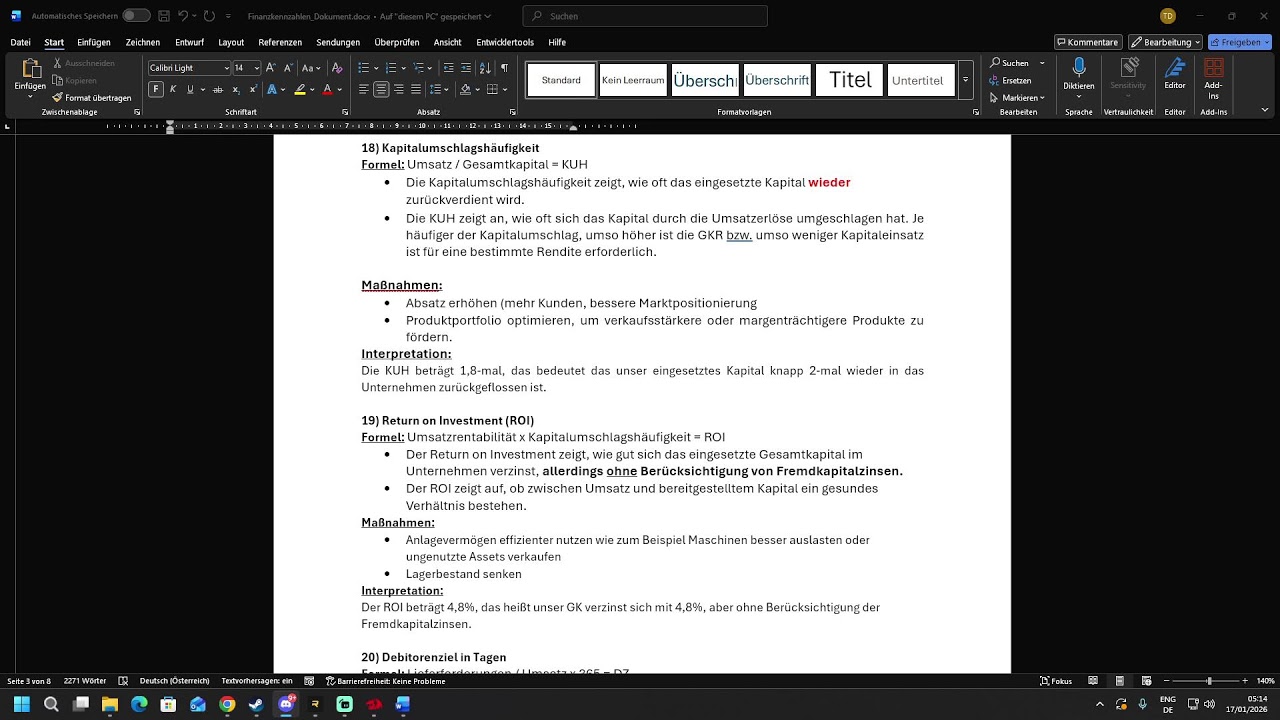Increase font size with grow font icon
This screenshot has width=1280, height=720.
click(x=272, y=68)
